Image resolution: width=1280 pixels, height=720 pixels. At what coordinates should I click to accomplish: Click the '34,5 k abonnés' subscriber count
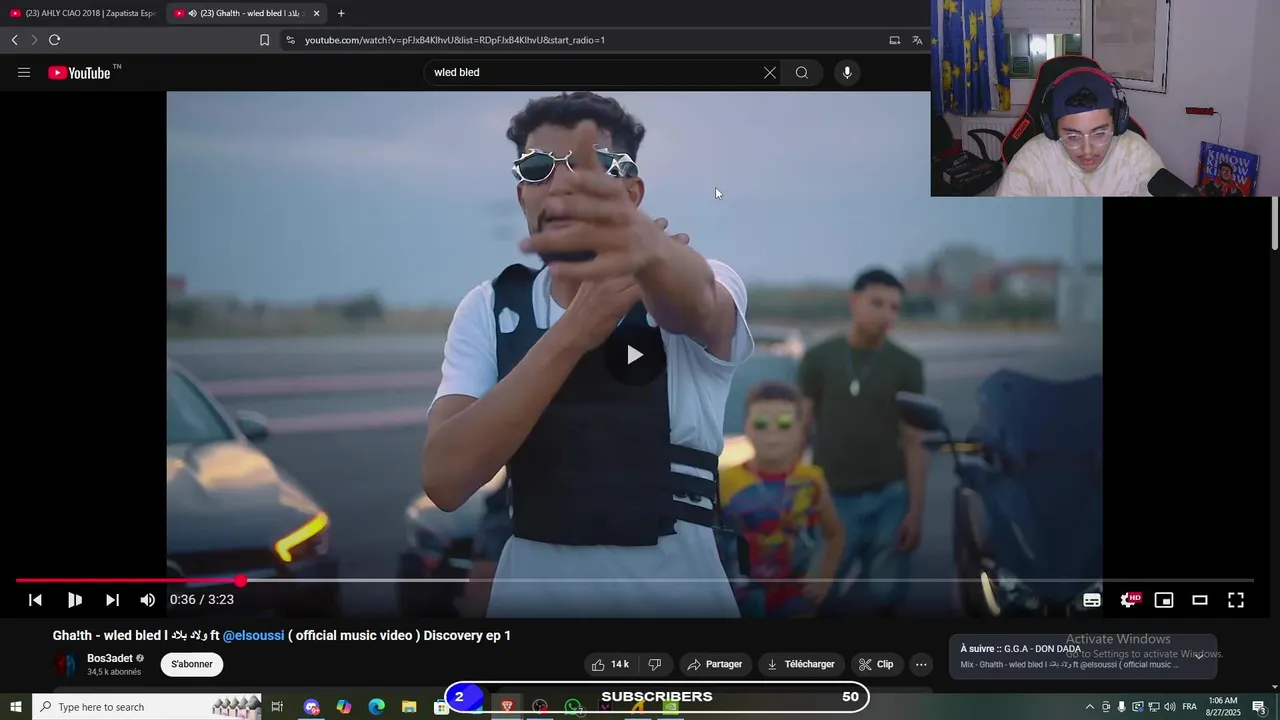[x=114, y=672]
